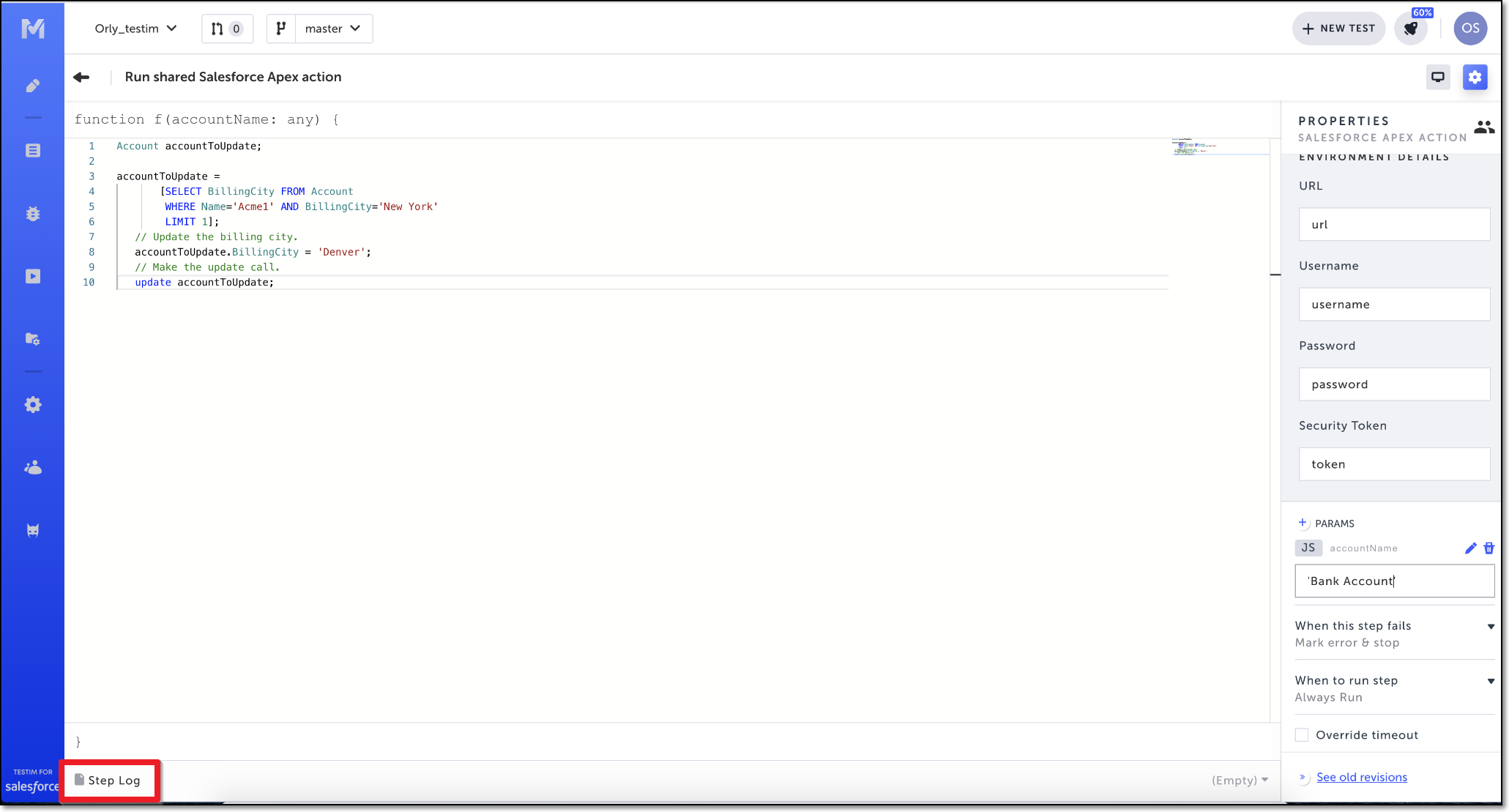Open the runs play icon in sidebar

point(33,276)
